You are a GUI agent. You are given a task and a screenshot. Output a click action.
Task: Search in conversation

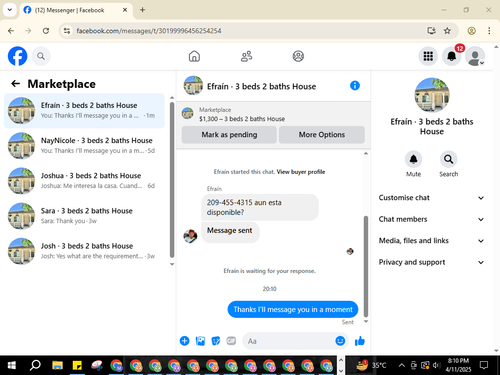448,159
